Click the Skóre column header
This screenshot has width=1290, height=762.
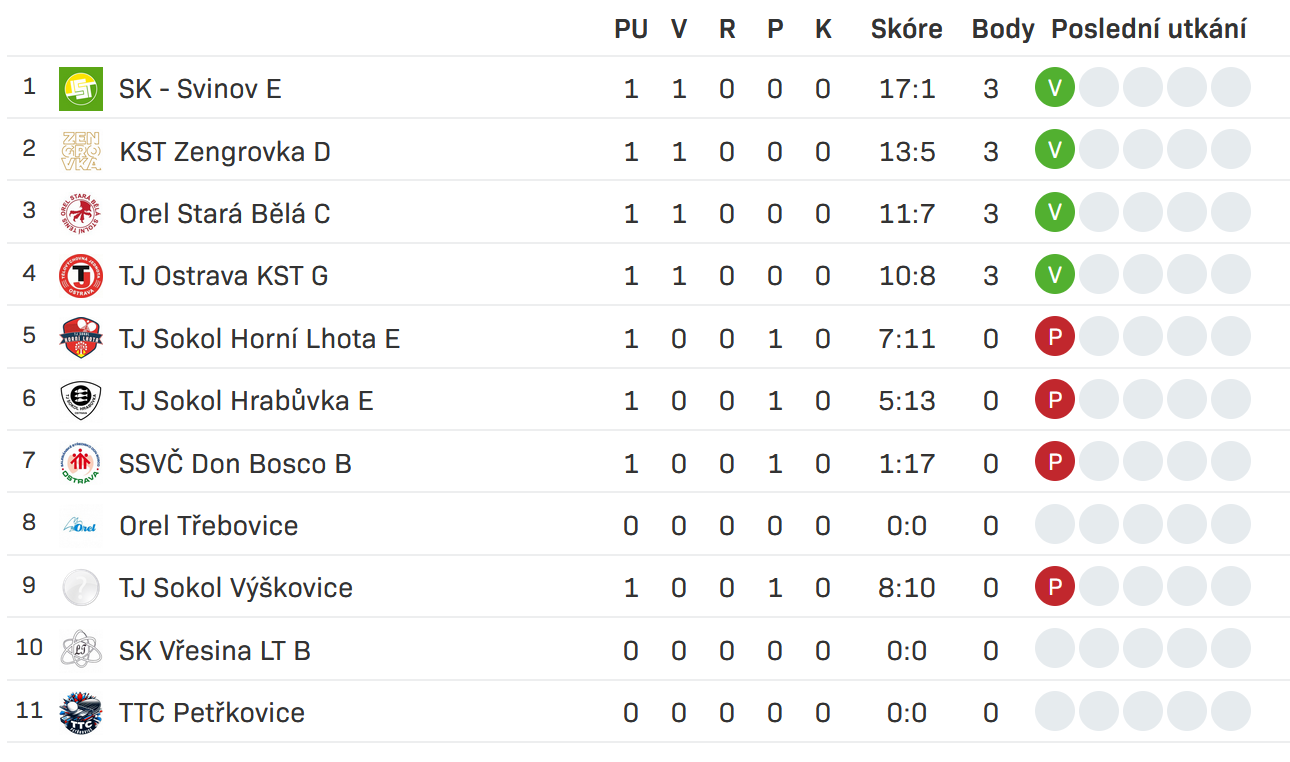tap(906, 29)
